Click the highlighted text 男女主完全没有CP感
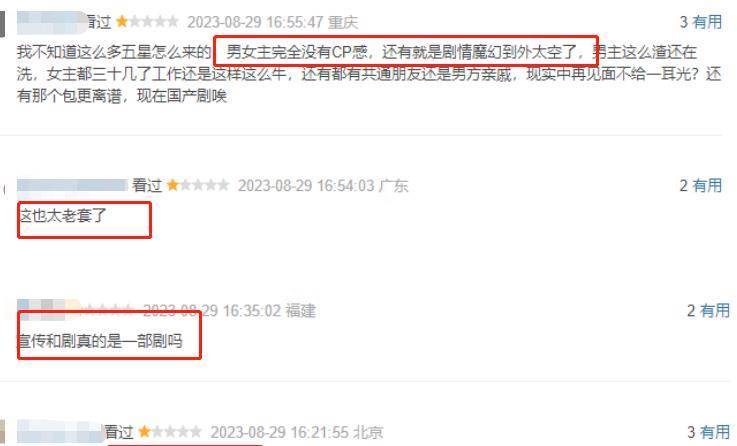737x446 pixels. [297, 52]
